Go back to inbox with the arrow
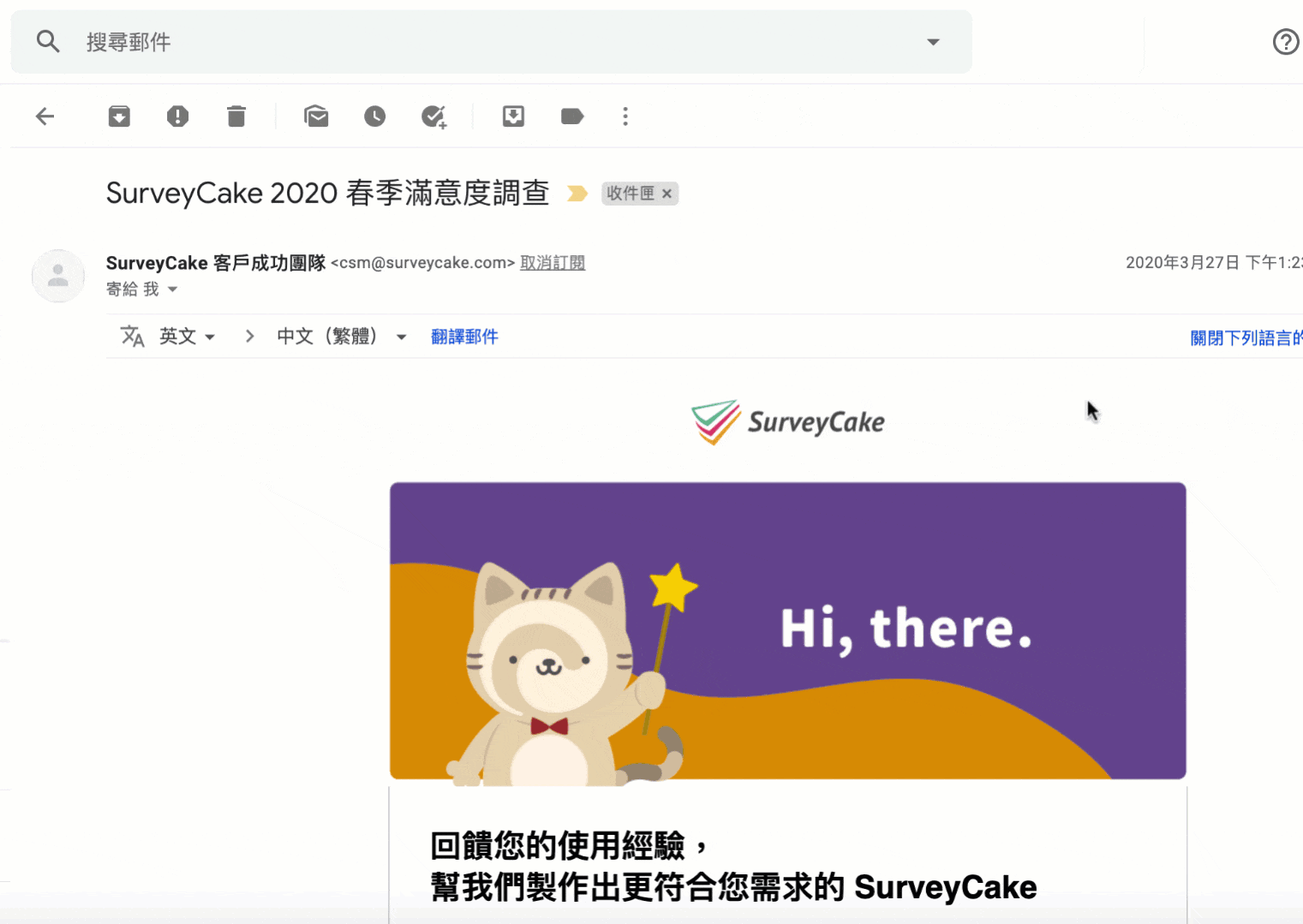Screen dimensions: 1303x924 click(45, 116)
